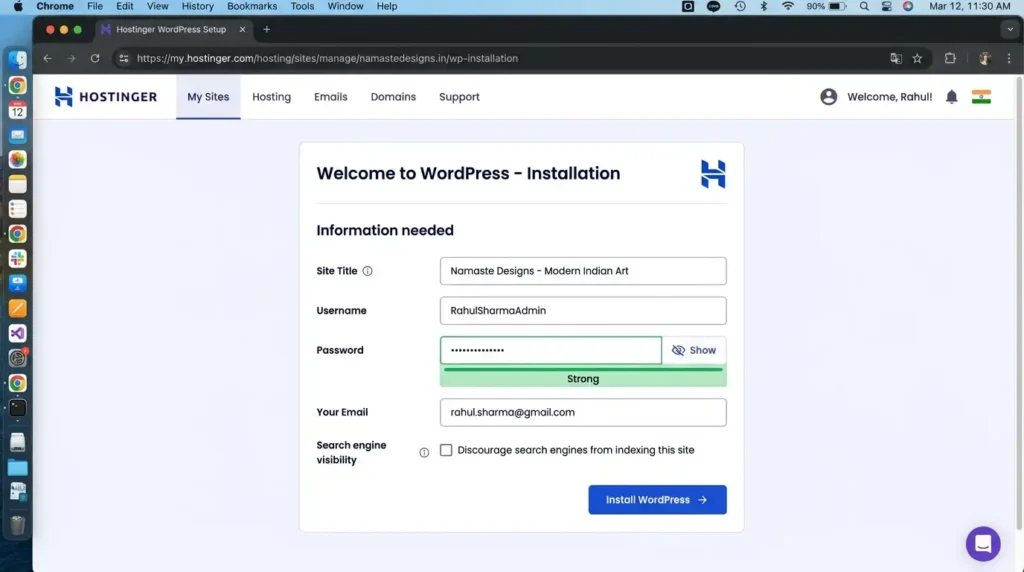Click into the Password field
This screenshot has width=1024, height=572.
pyautogui.click(x=551, y=350)
